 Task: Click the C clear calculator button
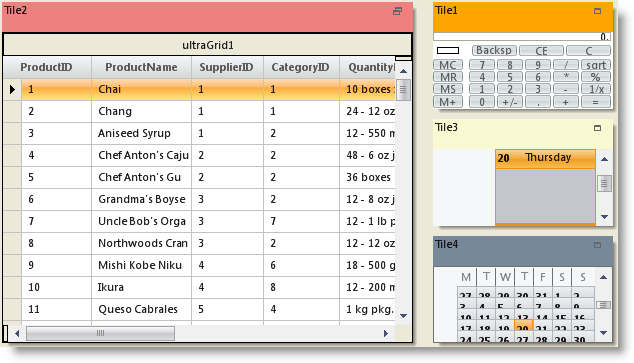[x=588, y=51]
